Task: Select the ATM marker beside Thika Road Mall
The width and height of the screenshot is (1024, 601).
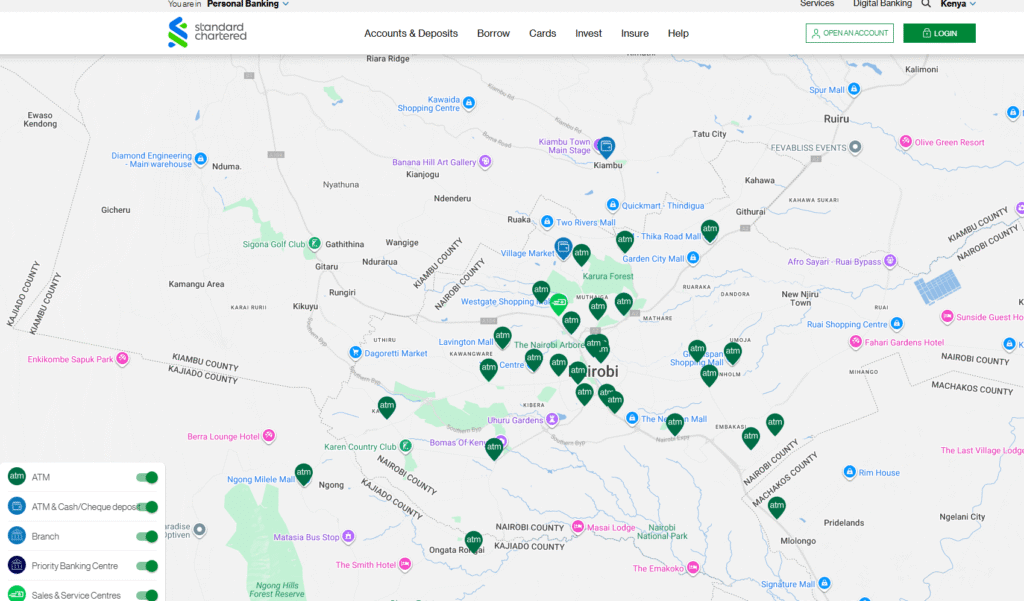Action: click(710, 231)
